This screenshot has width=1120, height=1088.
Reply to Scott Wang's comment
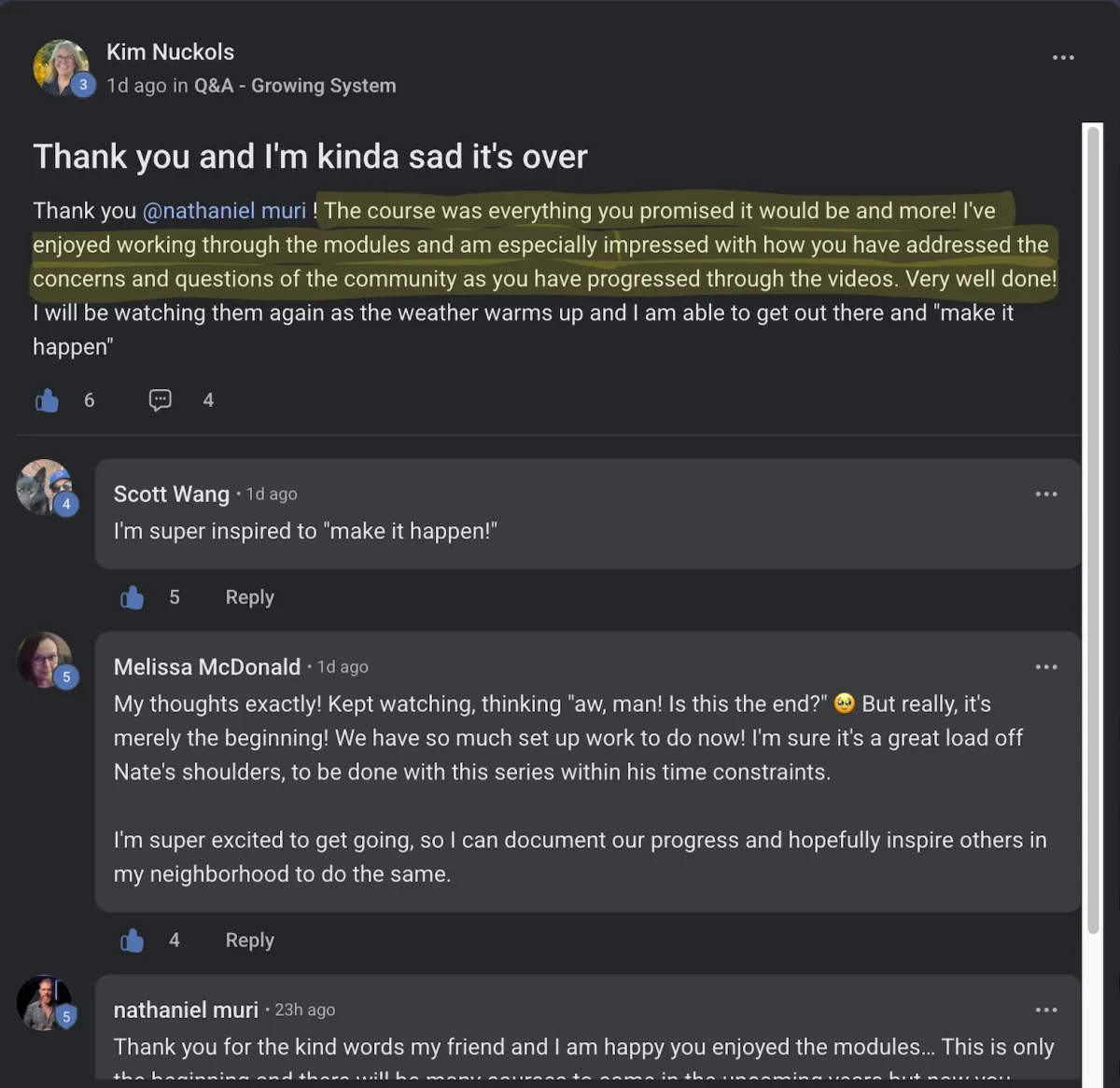249,597
